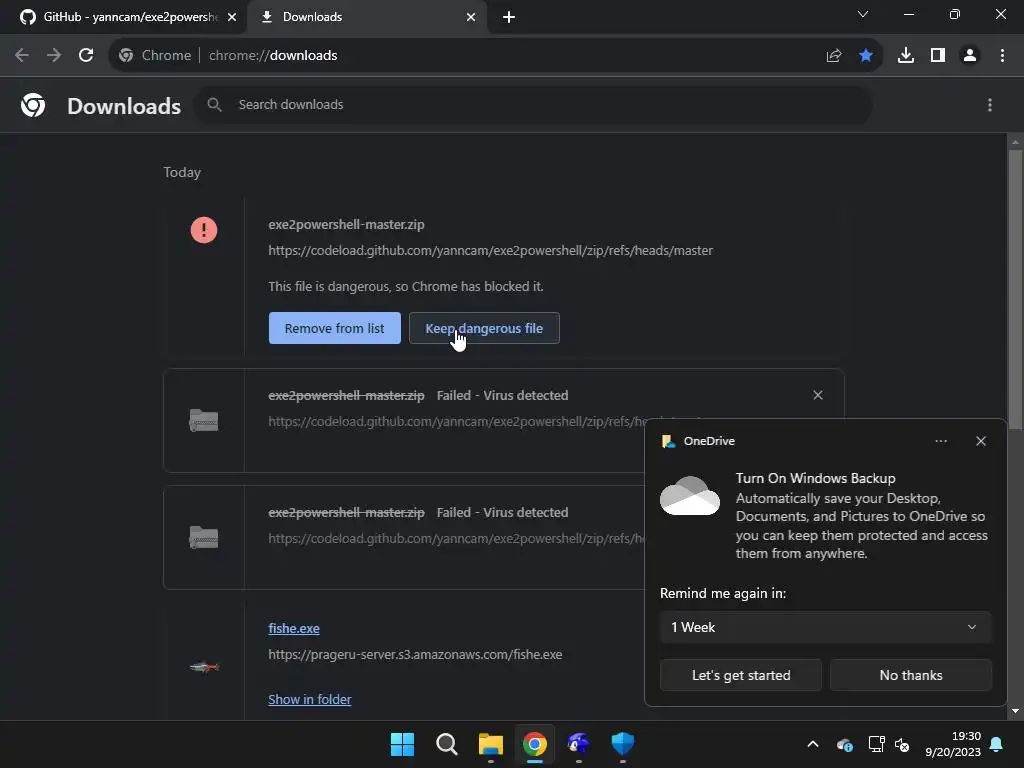Click the Chrome taskbar icon
Viewport: 1024px width, 768px height.
tap(534, 744)
